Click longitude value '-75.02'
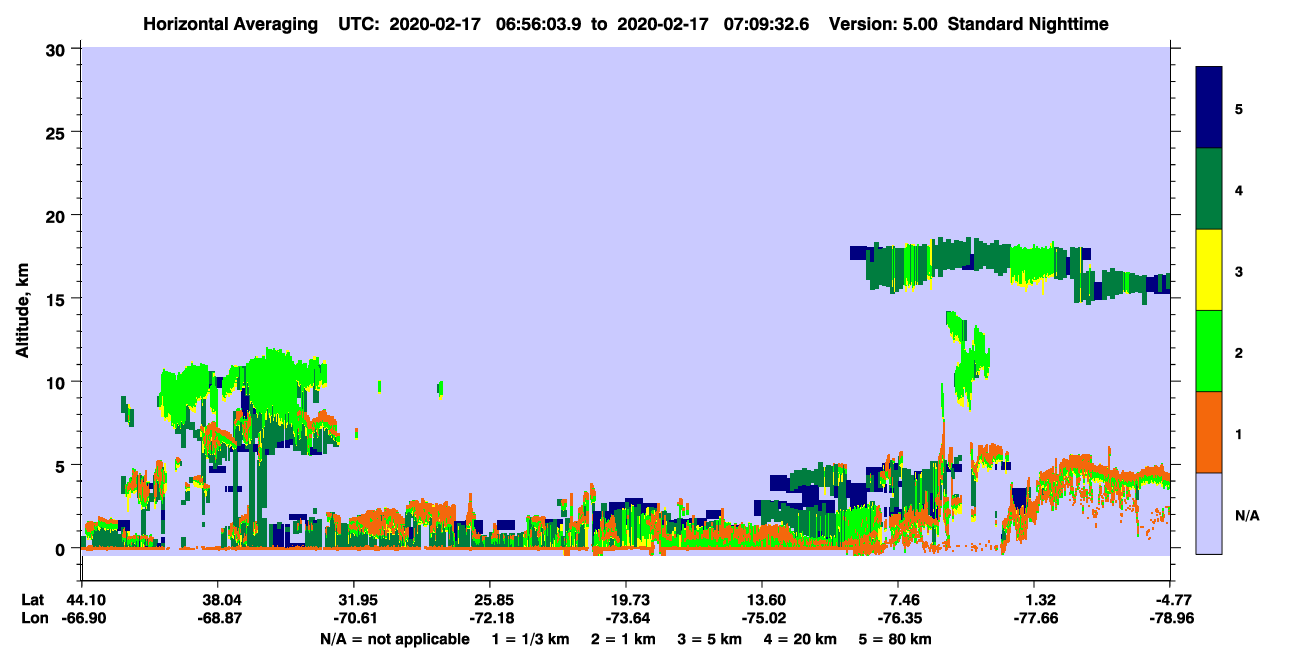 [762, 618]
